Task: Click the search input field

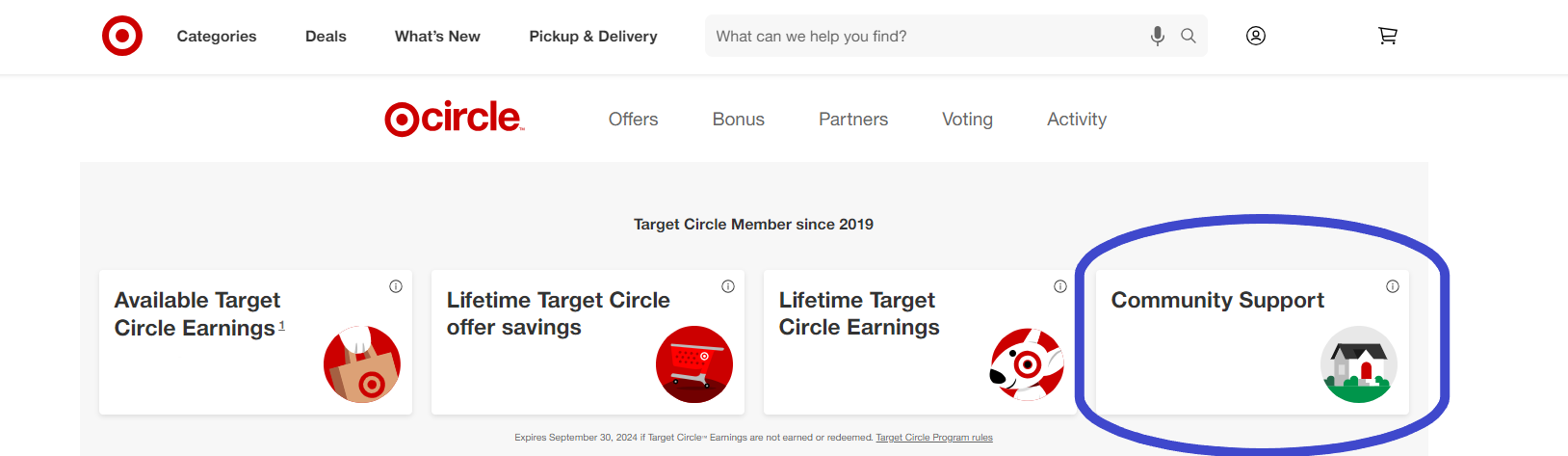Action: tap(925, 36)
